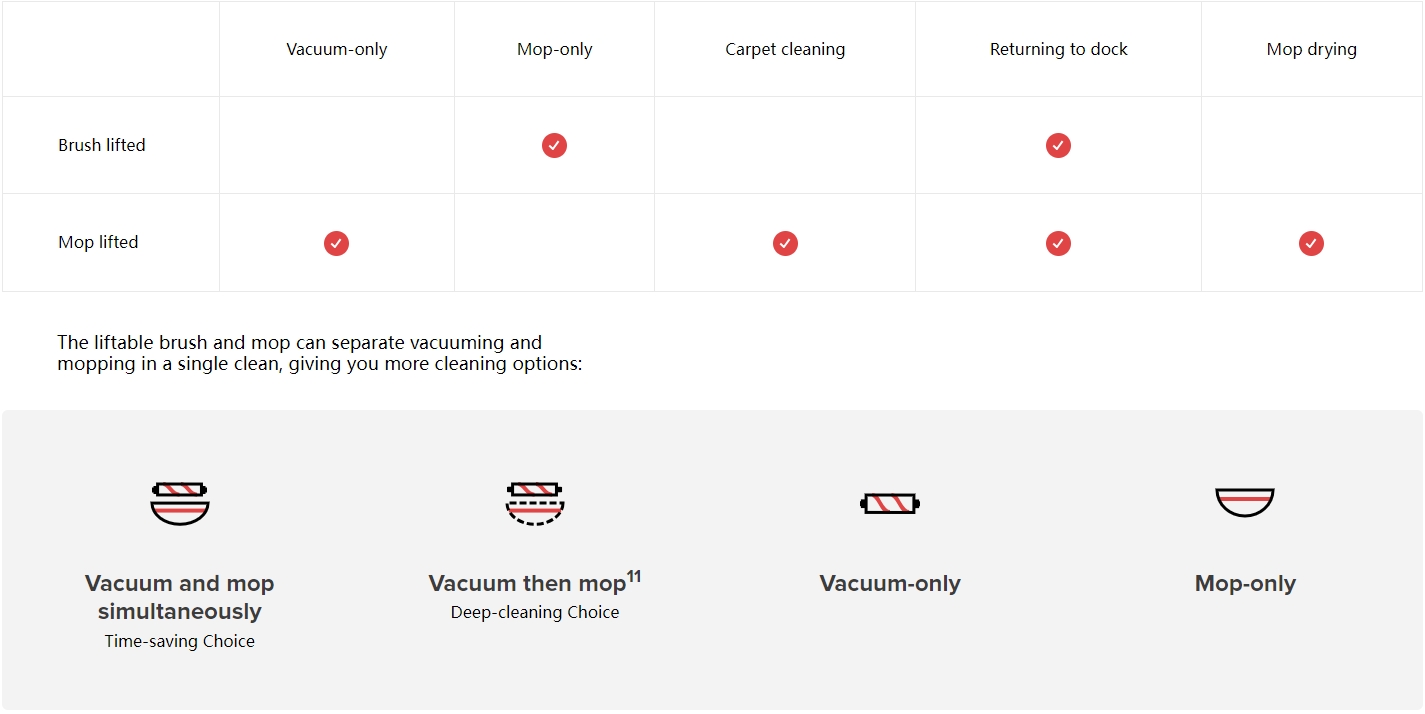Click Mop lifted checkmark under Carpet cleaning
This screenshot has width=1425, height=714.
tap(785, 243)
